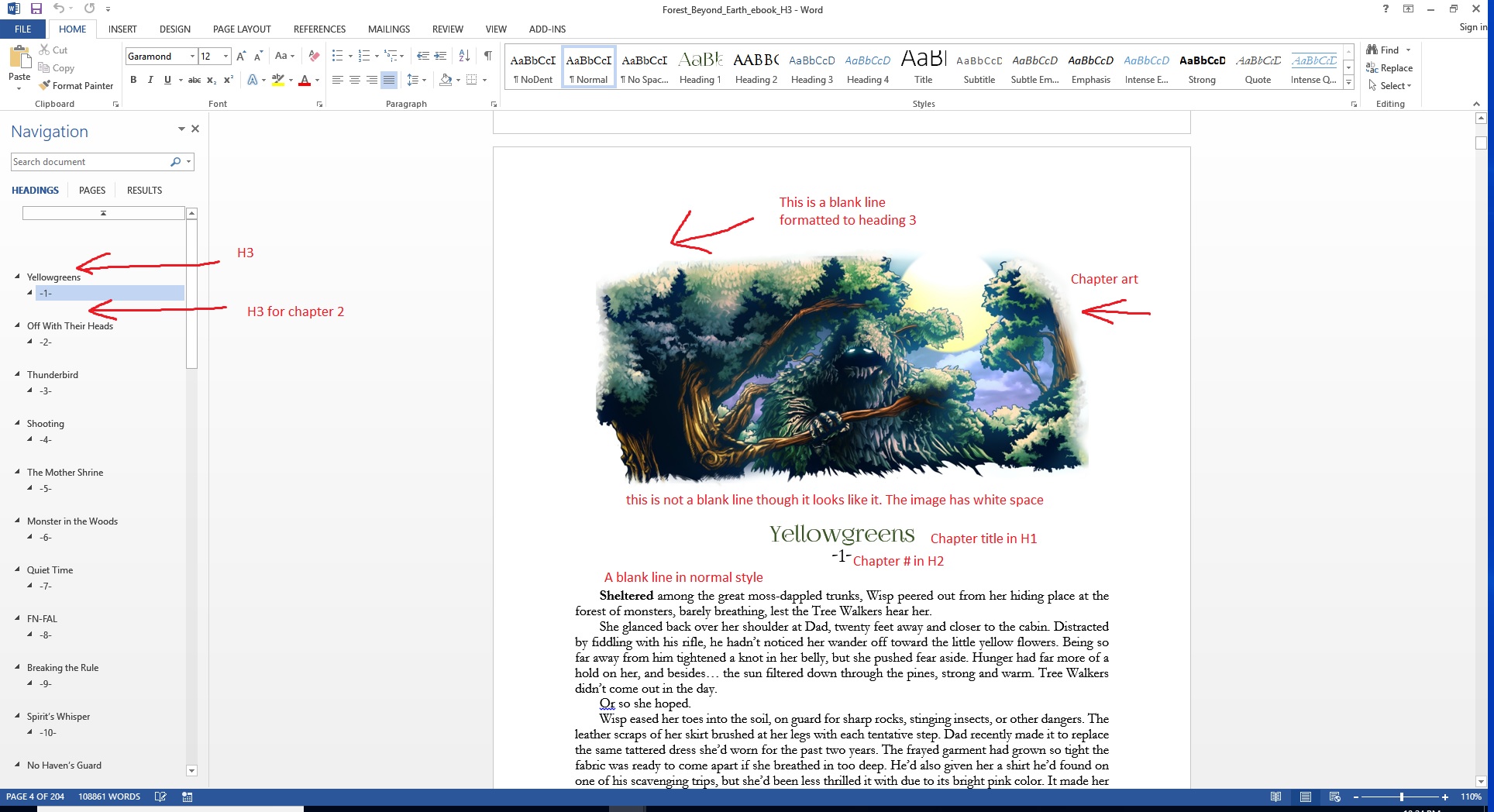Click Replace in the Editing group
1494x812 pixels.
point(1393,67)
